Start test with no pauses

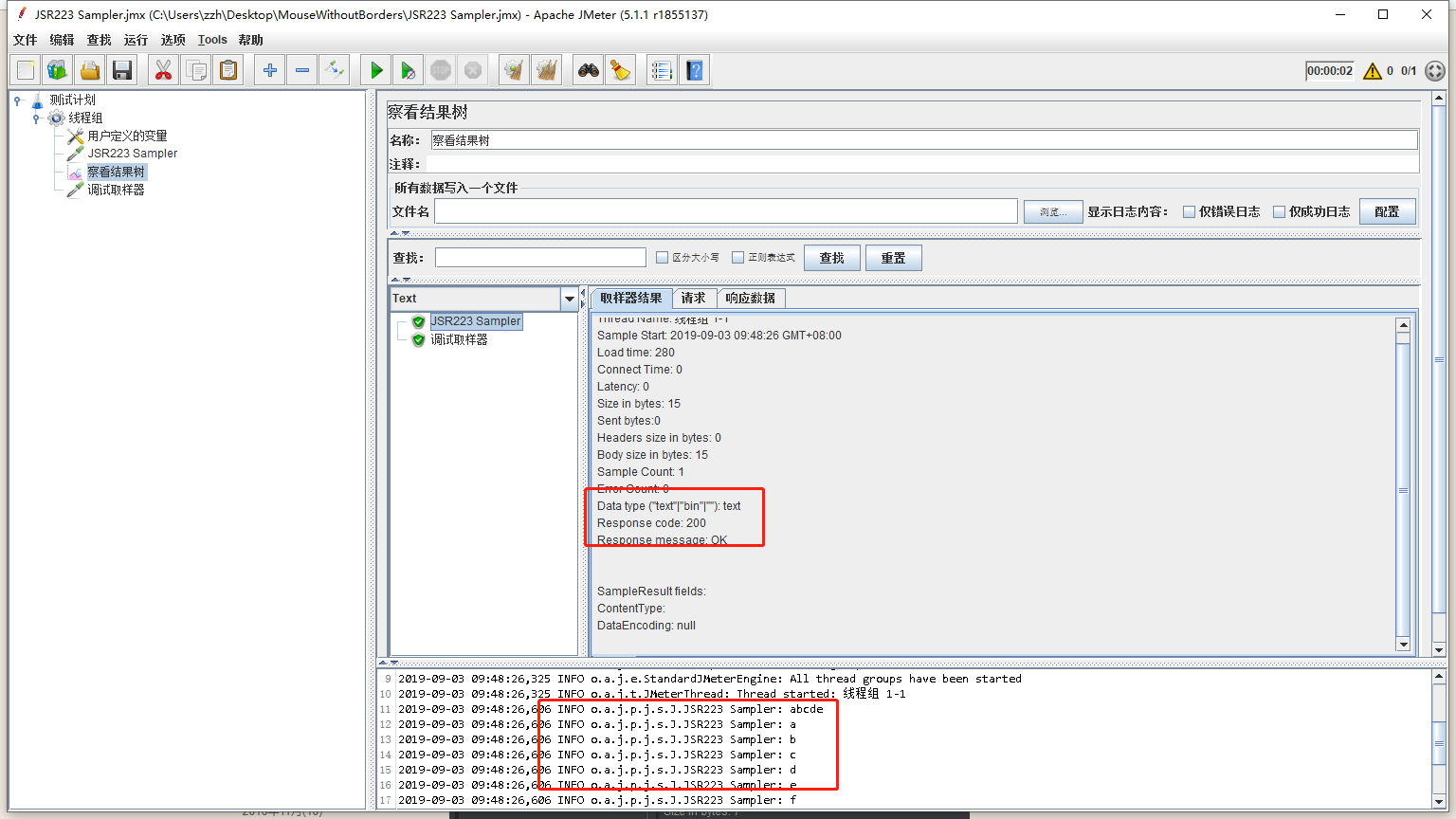pos(409,70)
